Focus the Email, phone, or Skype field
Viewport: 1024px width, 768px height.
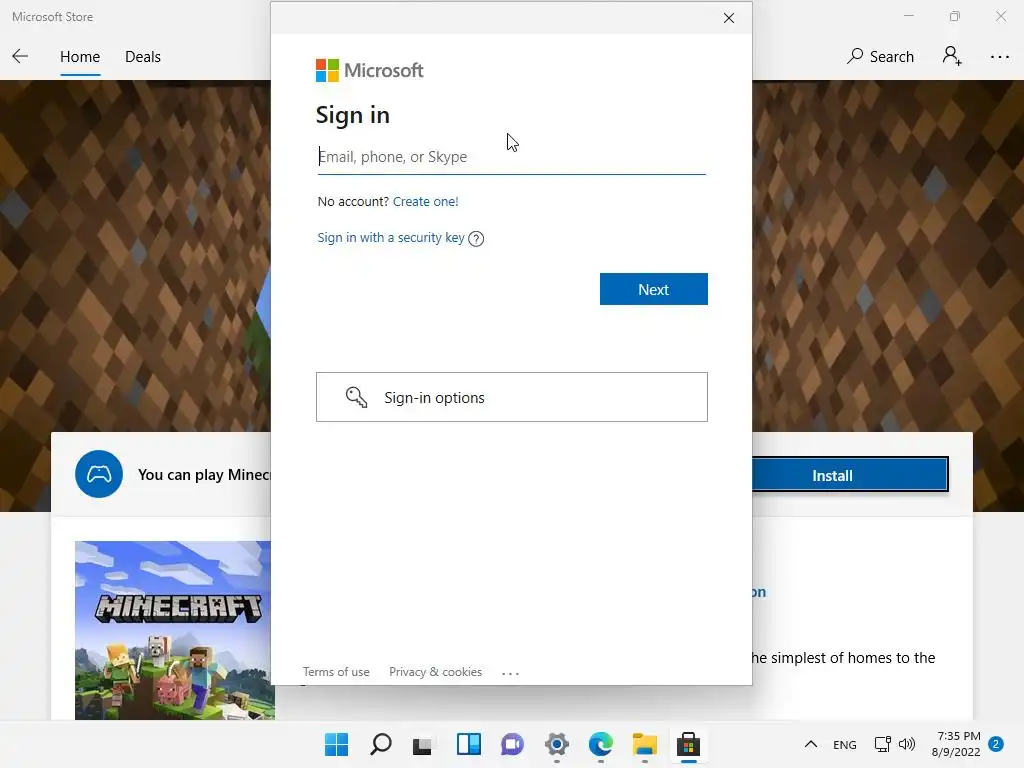(511, 157)
